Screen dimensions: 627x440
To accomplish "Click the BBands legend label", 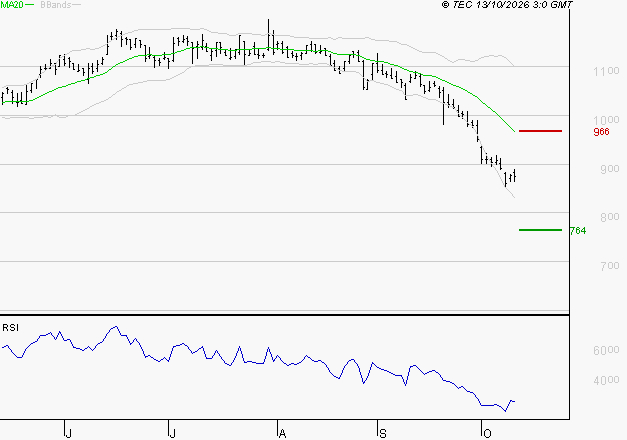I will (x=56, y=5).
